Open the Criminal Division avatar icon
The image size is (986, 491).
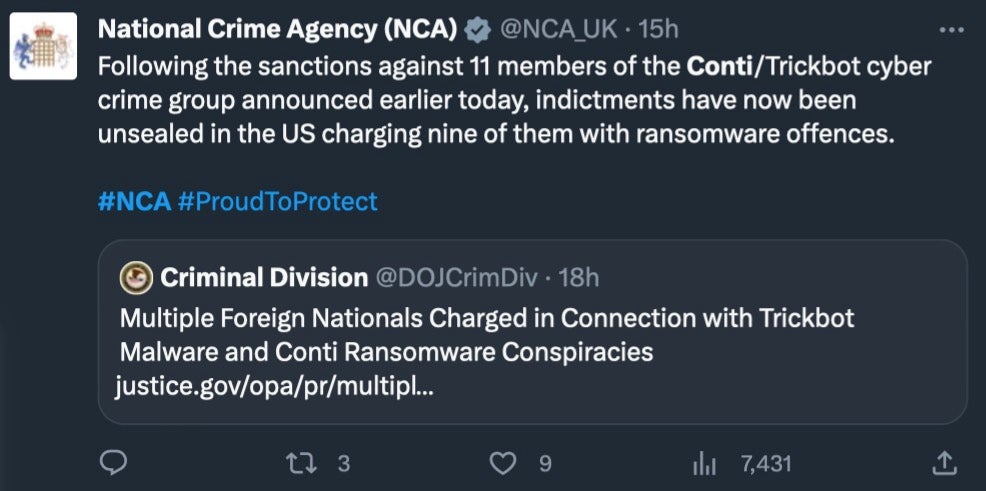pos(136,277)
